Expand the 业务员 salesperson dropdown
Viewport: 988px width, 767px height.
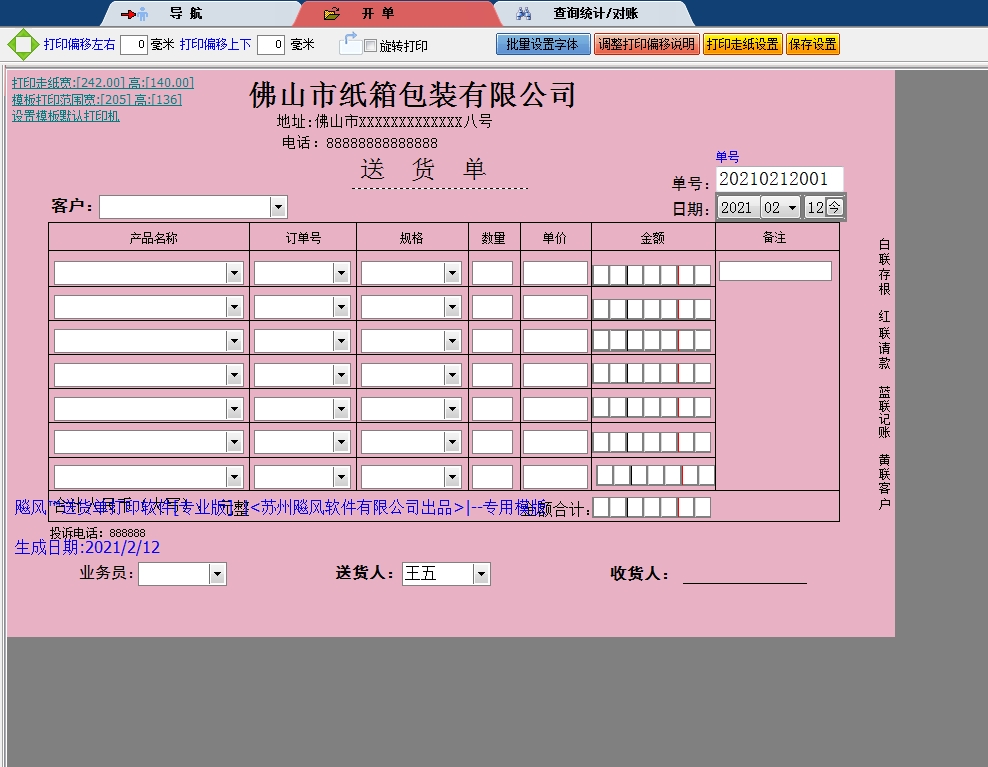217,574
